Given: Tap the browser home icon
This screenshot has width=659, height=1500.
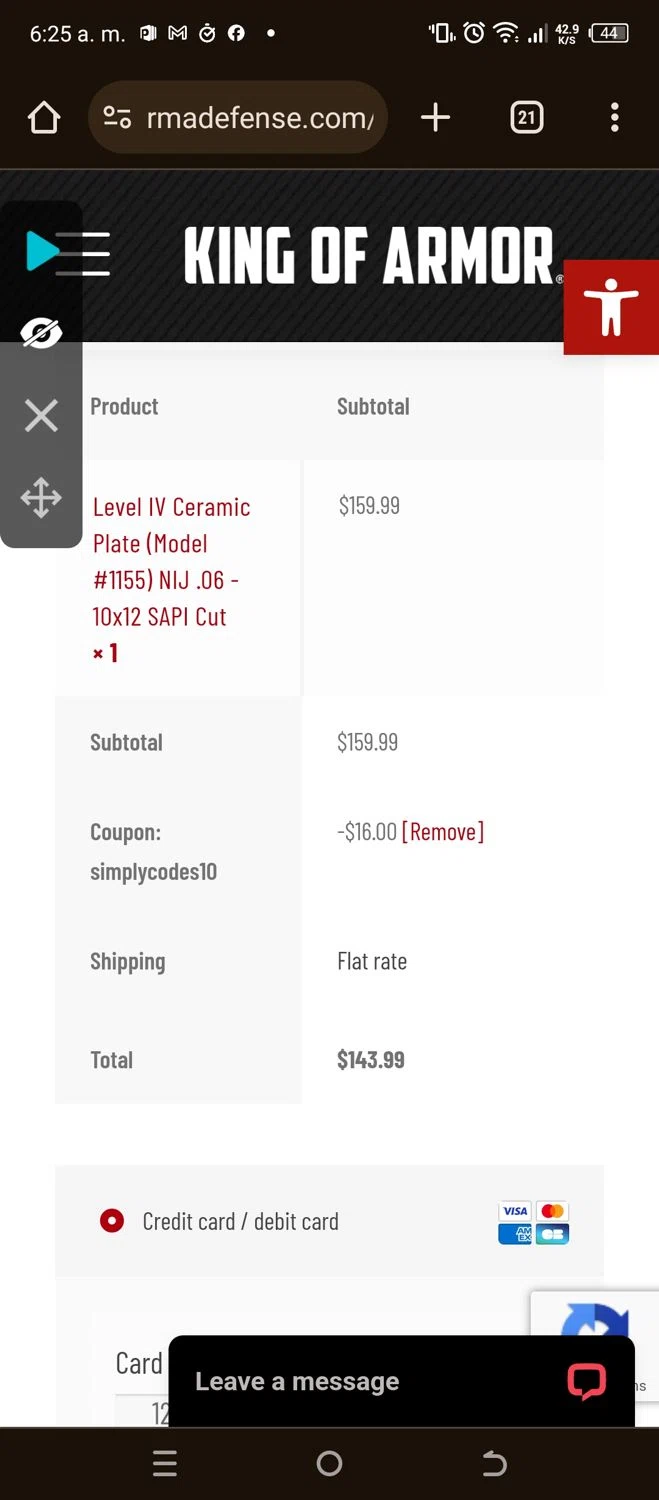Looking at the screenshot, I should click(44, 118).
